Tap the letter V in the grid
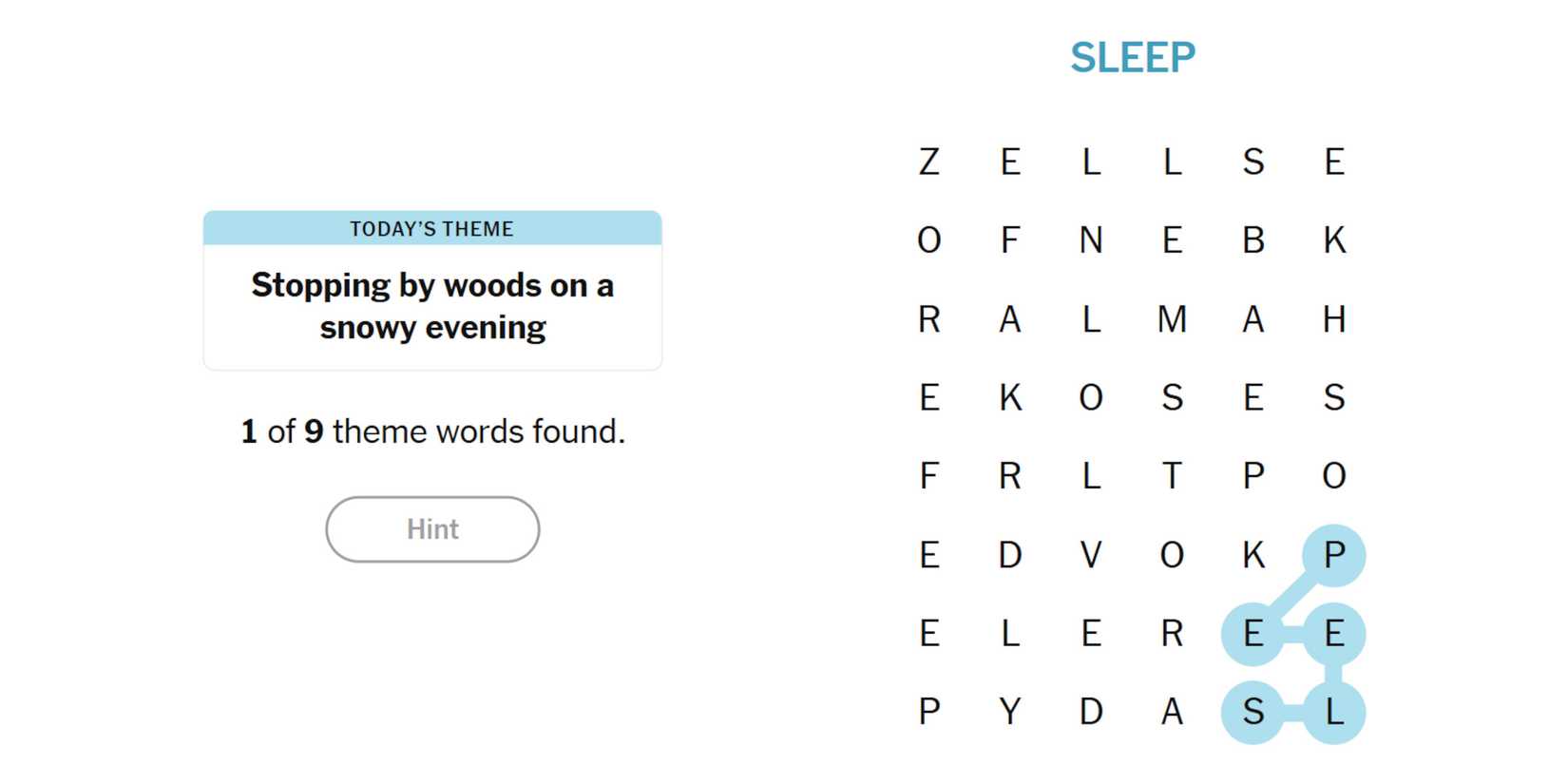Image resolution: width=1568 pixels, height=784 pixels. coord(1091,554)
